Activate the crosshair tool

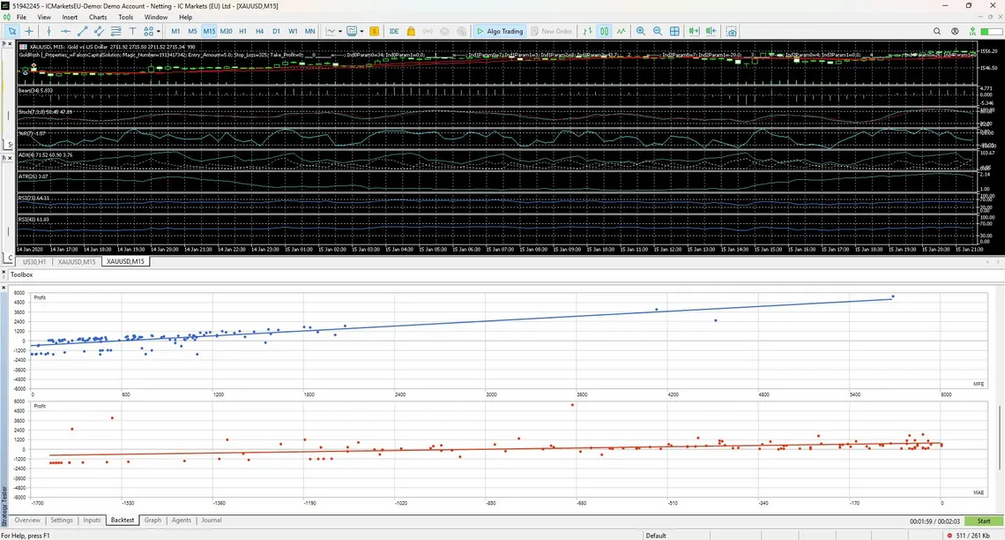tap(29, 31)
